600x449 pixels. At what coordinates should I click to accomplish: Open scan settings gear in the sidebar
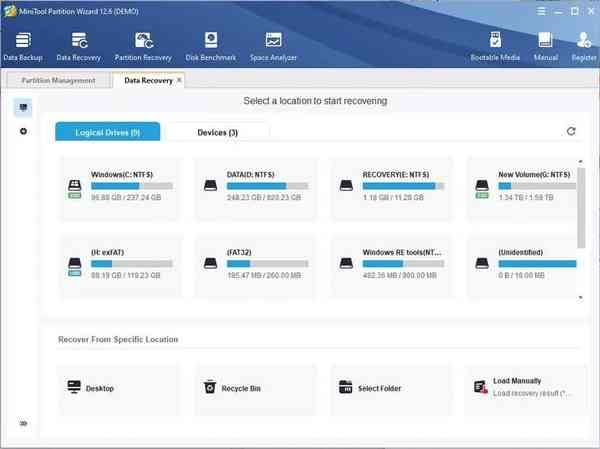coord(23,131)
